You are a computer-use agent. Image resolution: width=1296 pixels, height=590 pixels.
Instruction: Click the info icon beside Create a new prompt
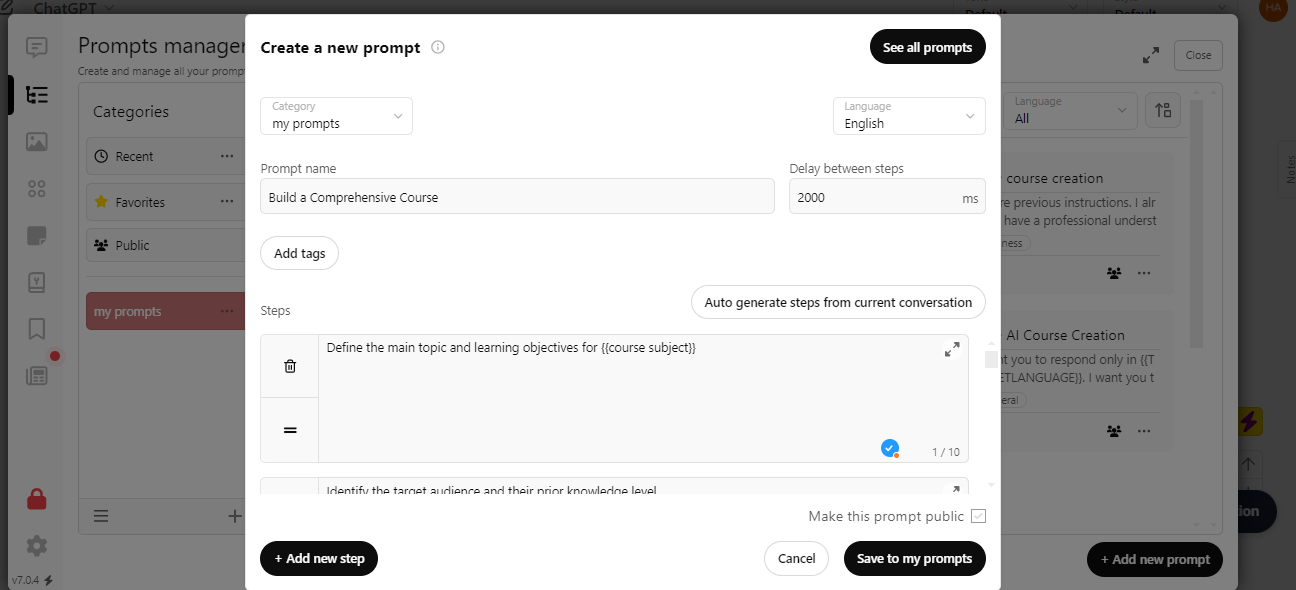coord(438,47)
